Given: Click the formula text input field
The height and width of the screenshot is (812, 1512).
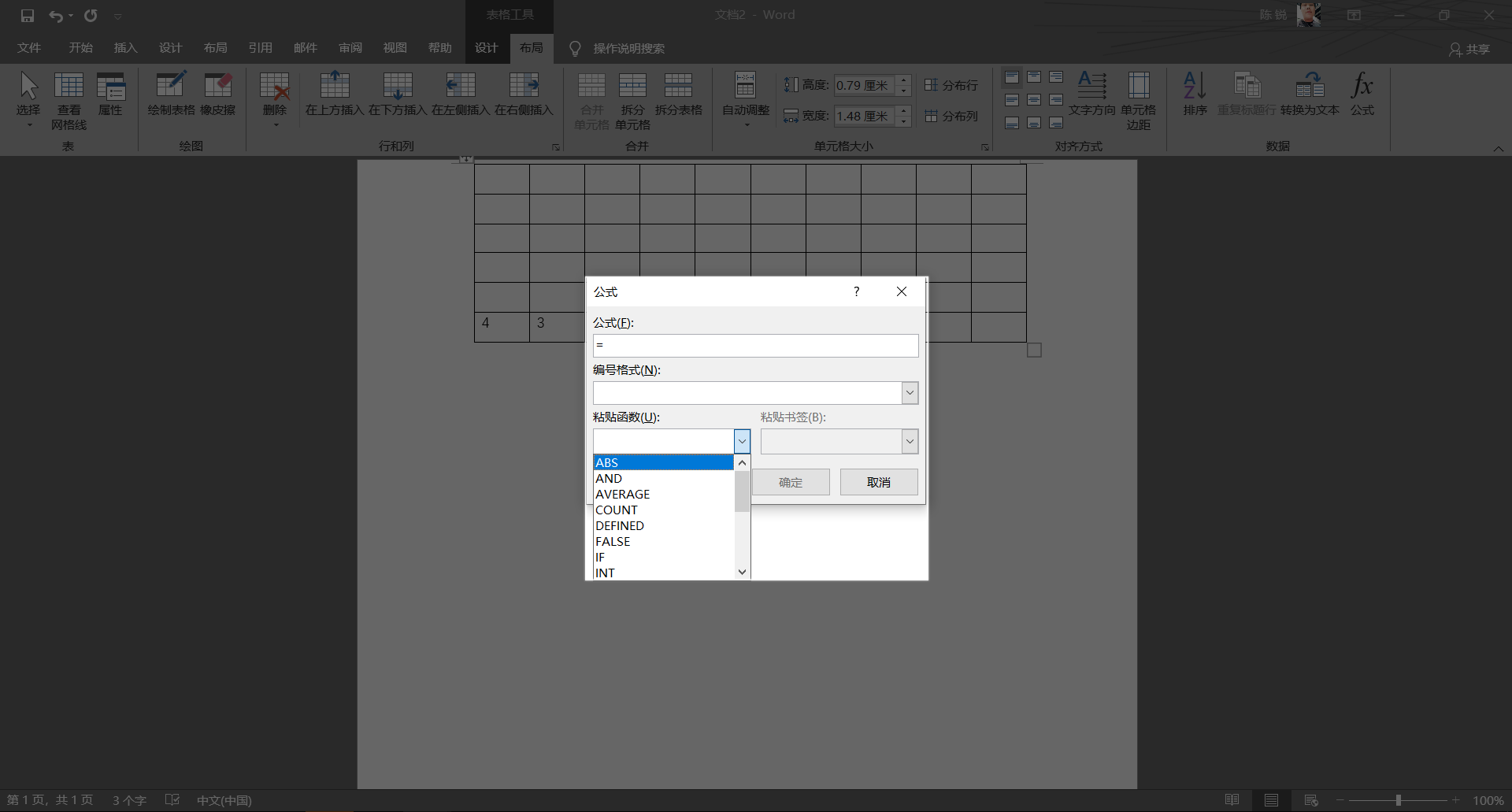Looking at the screenshot, I should pos(755,346).
